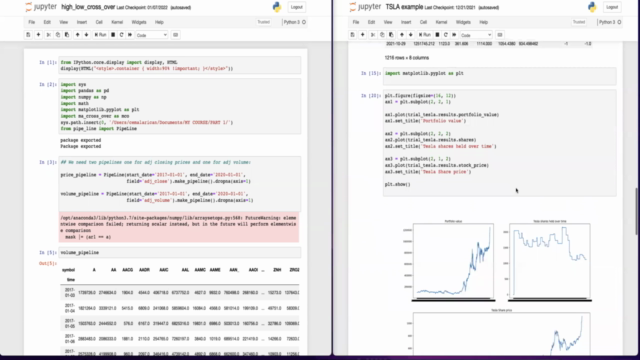Image resolution: width=640 pixels, height=360 pixels.
Task: Copy selected cell in high_low_cross_over notebook
Action: [x=58, y=35]
